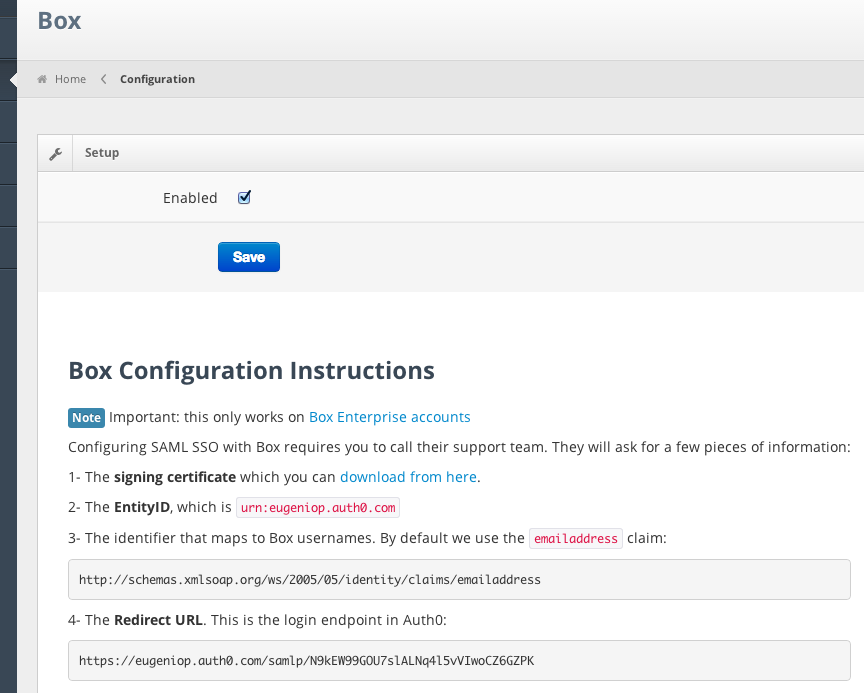Viewport: 864px width, 693px height.
Task: Click the Enabled label text
Action: (190, 198)
